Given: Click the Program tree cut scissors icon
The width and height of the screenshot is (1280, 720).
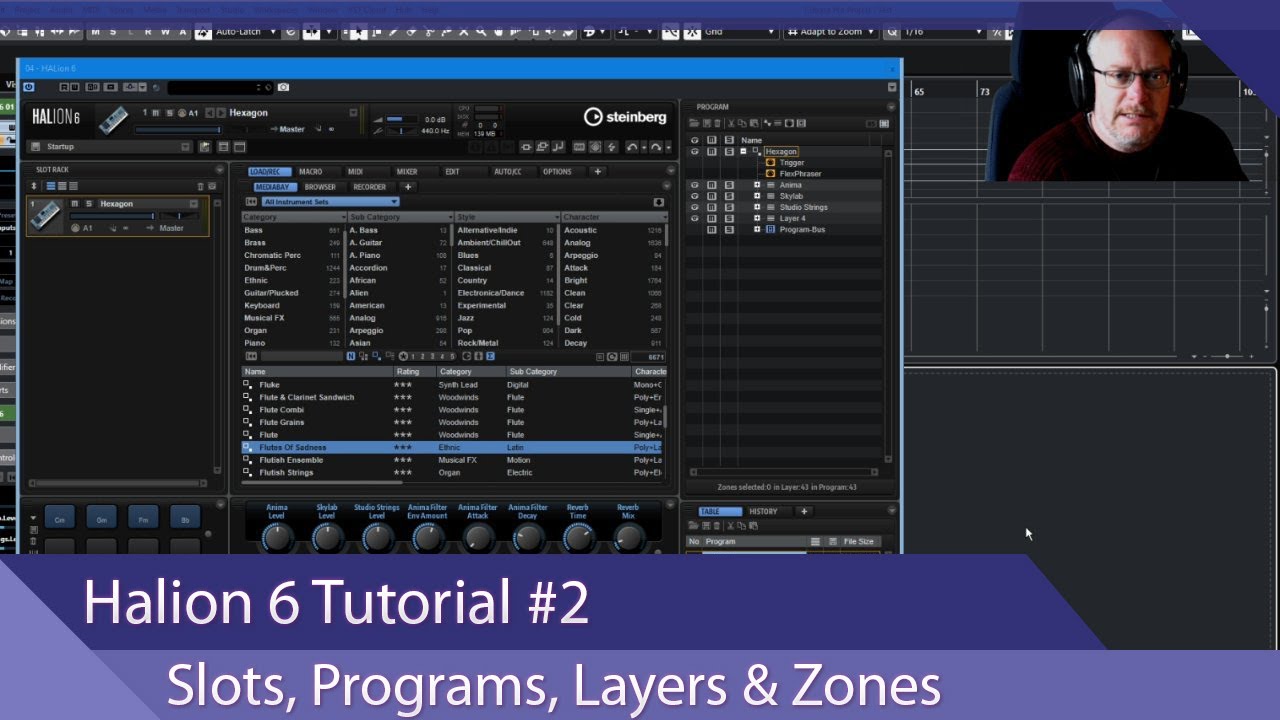Looking at the screenshot, I should (x=731, y=123).
